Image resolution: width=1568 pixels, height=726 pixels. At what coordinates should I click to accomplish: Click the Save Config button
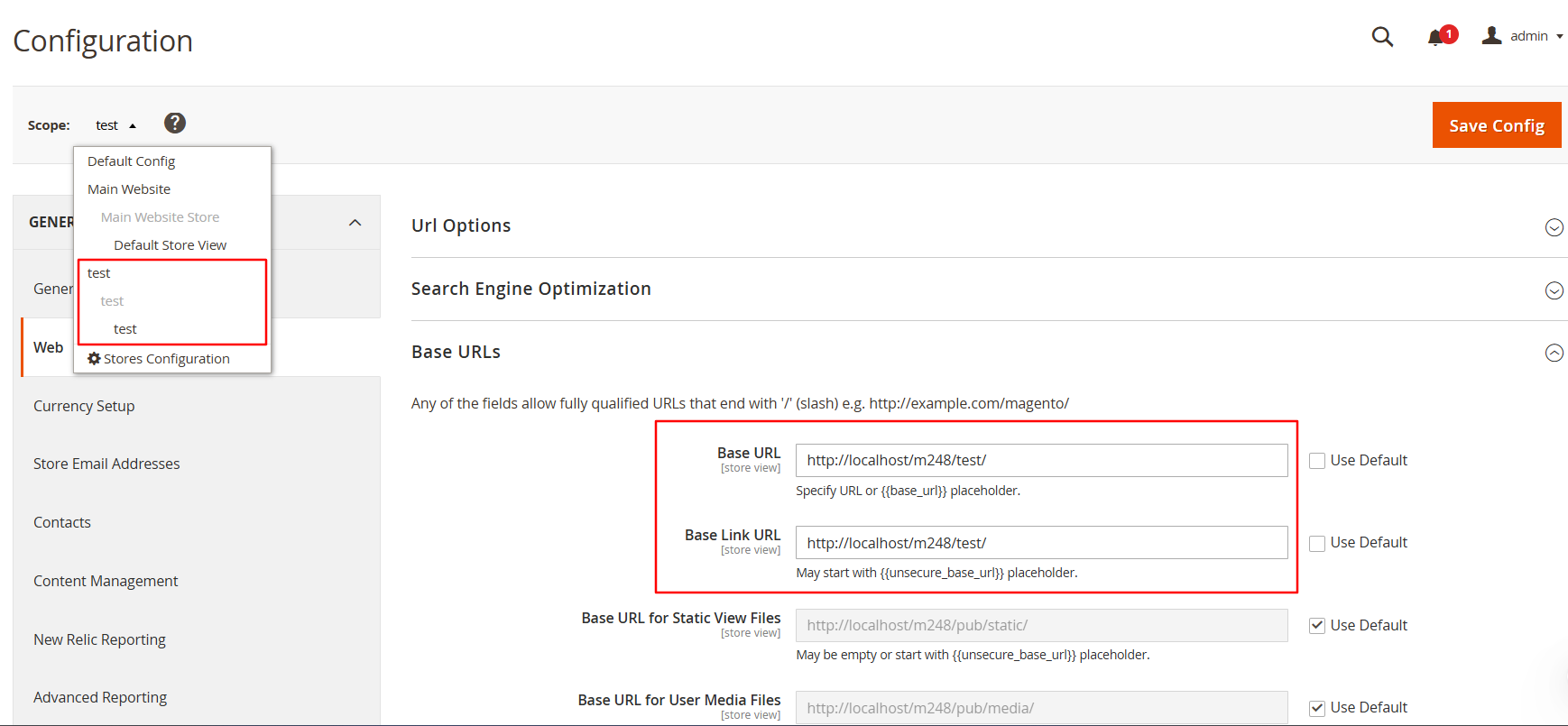coord(1497,125)
